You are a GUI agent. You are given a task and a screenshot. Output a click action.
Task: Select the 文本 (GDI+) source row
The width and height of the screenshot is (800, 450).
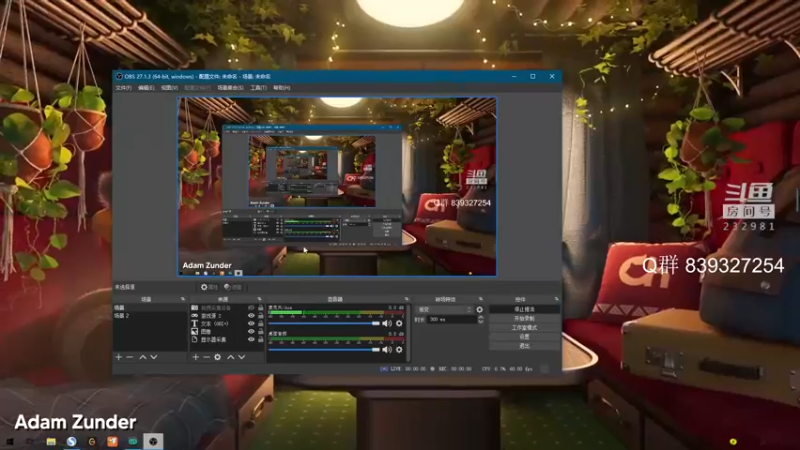[227, 323]
